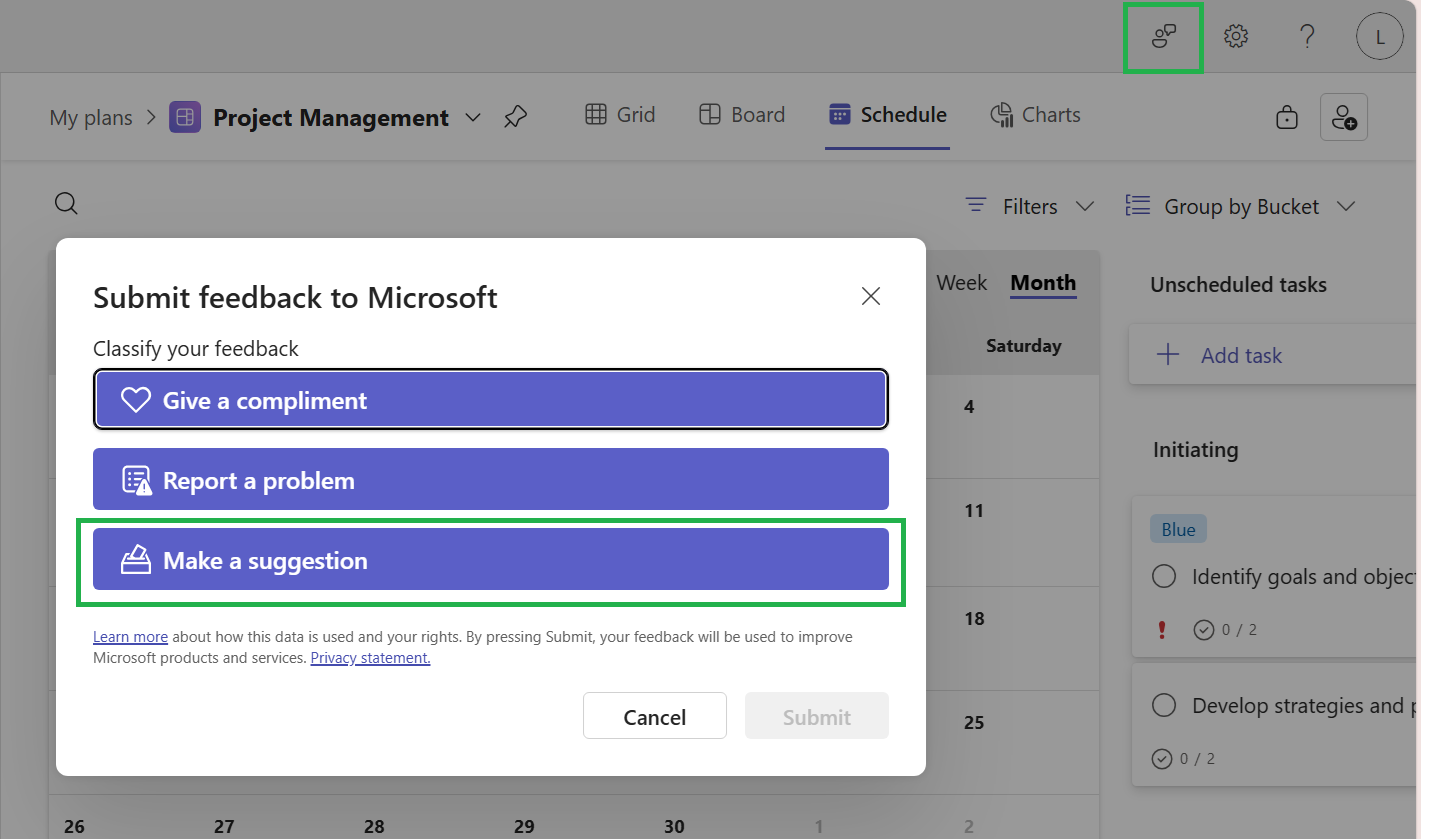Open the Identify goals task card
Viewport: 1455px width, 839px height.
(1275, 576)
